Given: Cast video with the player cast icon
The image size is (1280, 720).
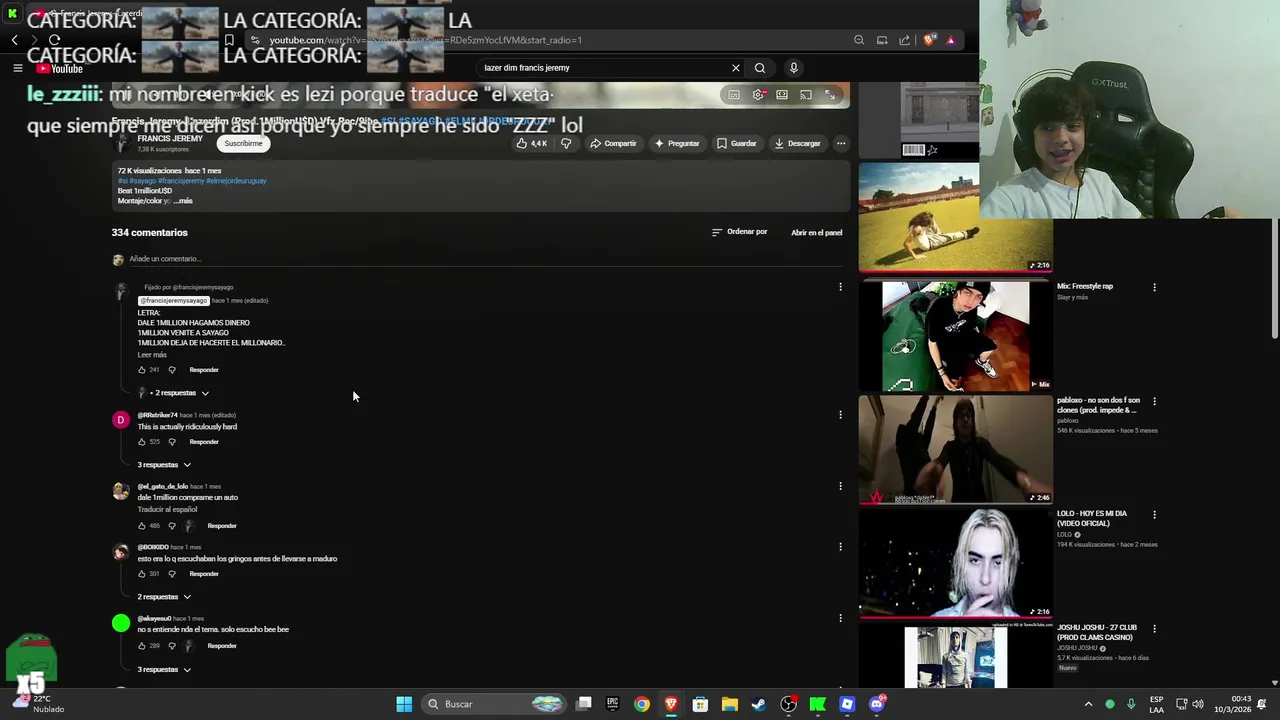Looking at the screenshot, I should click(806, 95).
